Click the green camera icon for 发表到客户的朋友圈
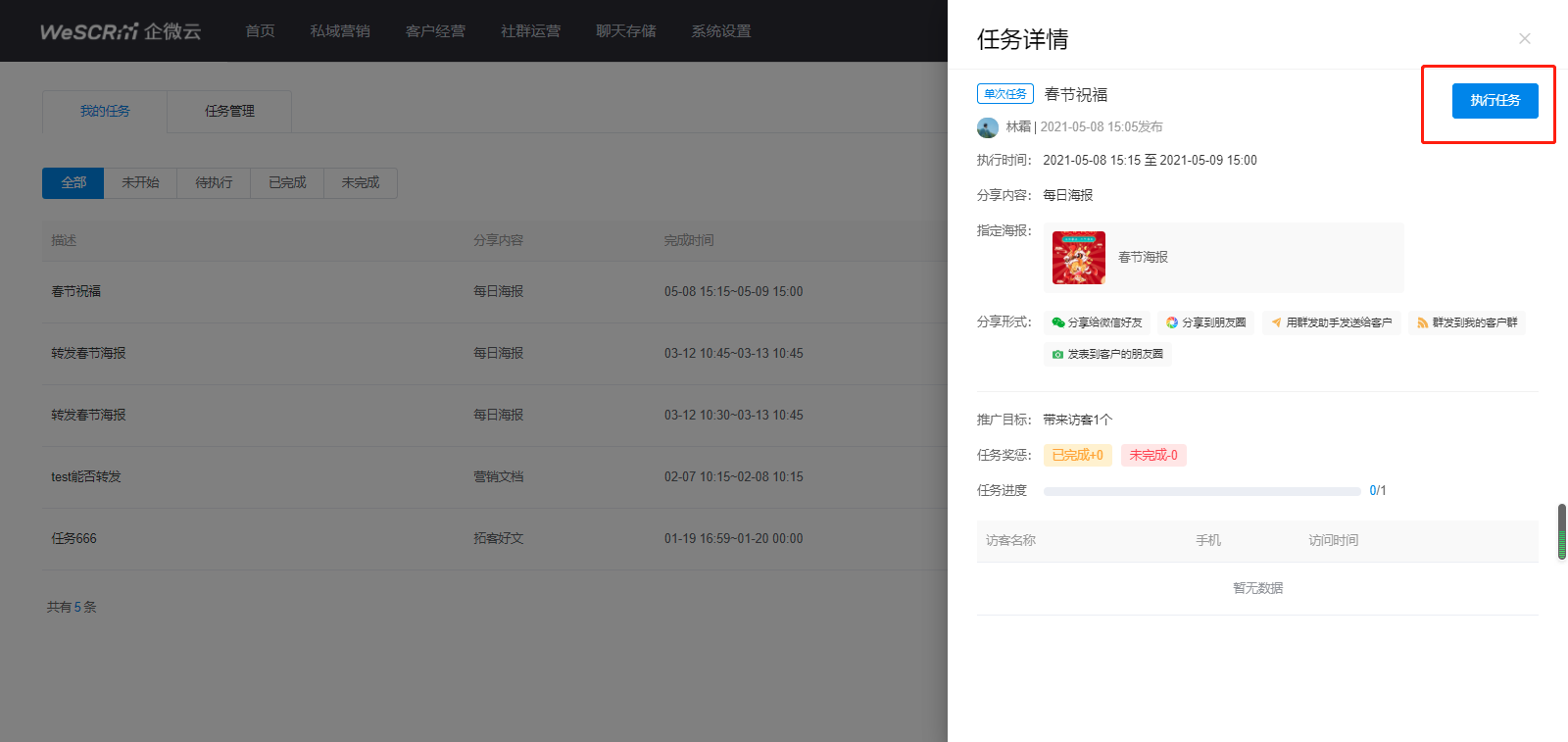 [x=1057, y=354]
